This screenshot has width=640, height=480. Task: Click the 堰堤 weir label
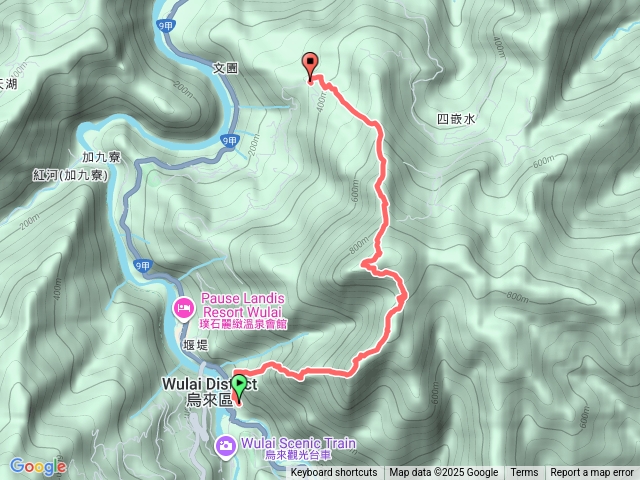[x=196, y=345]
